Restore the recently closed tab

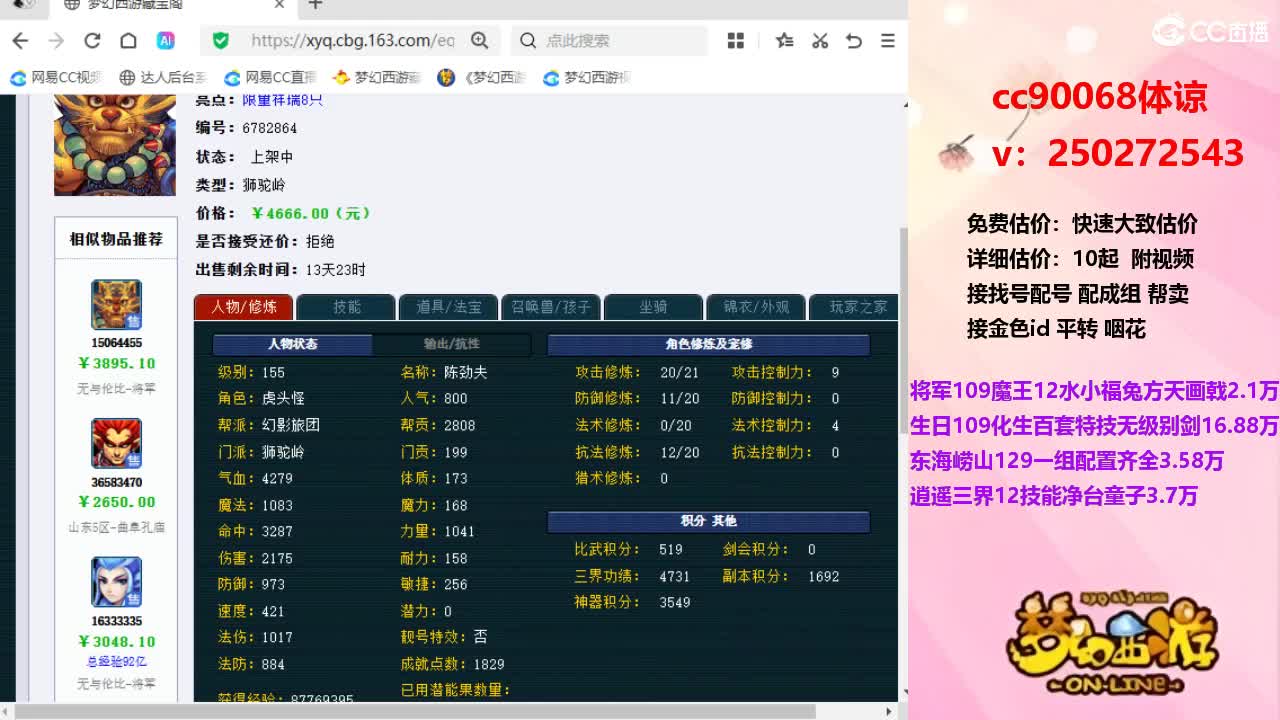click(x=854, y=41)
